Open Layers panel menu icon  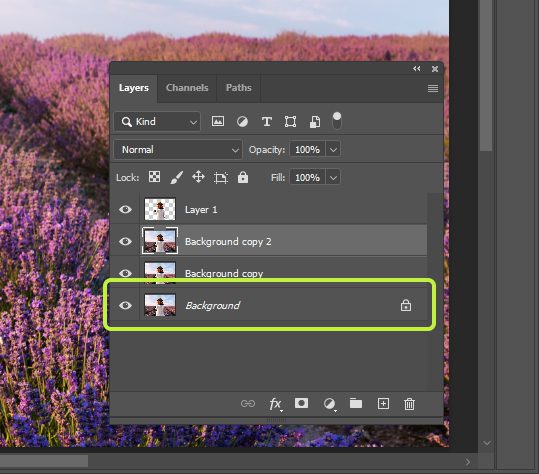(433, 88)
